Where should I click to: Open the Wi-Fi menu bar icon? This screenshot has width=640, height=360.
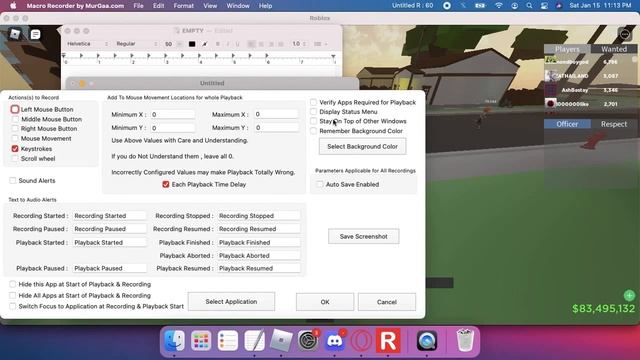pos(498,6)
